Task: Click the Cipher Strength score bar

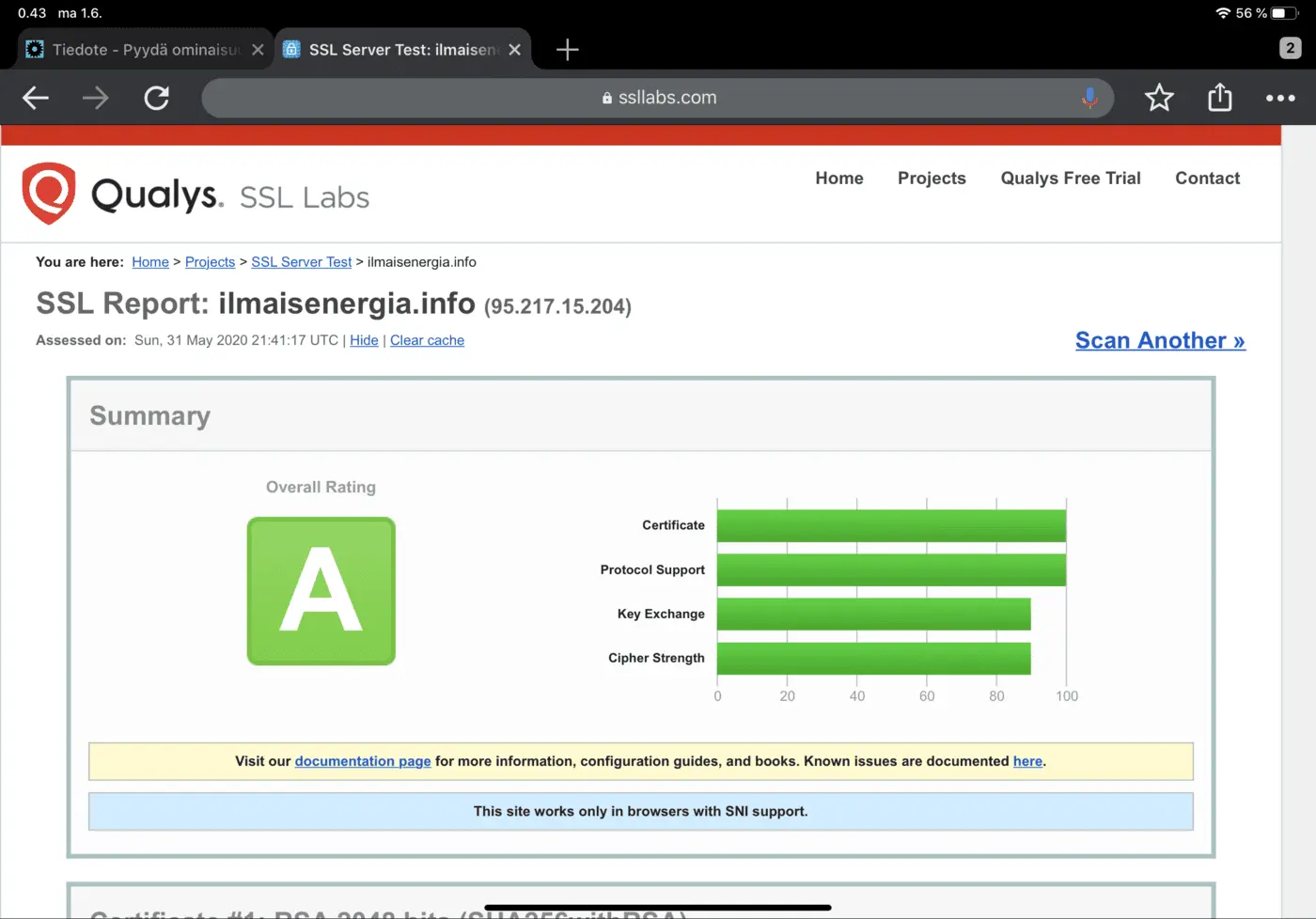Action: (x=874, y=658)
